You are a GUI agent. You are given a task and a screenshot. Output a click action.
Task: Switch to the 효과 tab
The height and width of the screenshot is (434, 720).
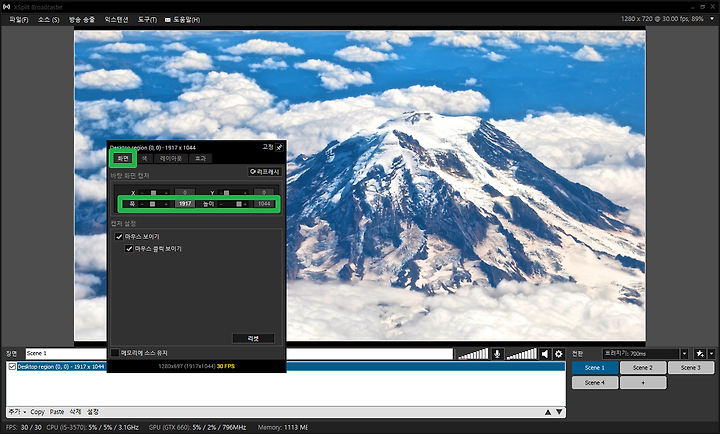pyautogui.click(x=201, y=158)
